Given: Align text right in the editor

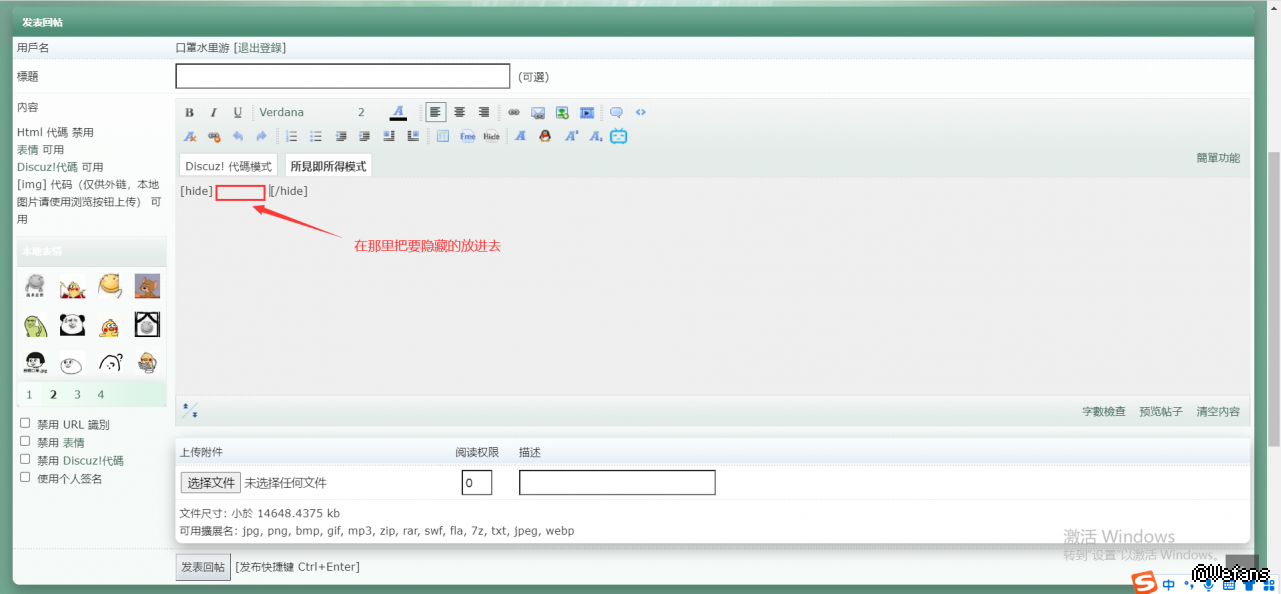Looking at the screenshot, I should (484, 112).
